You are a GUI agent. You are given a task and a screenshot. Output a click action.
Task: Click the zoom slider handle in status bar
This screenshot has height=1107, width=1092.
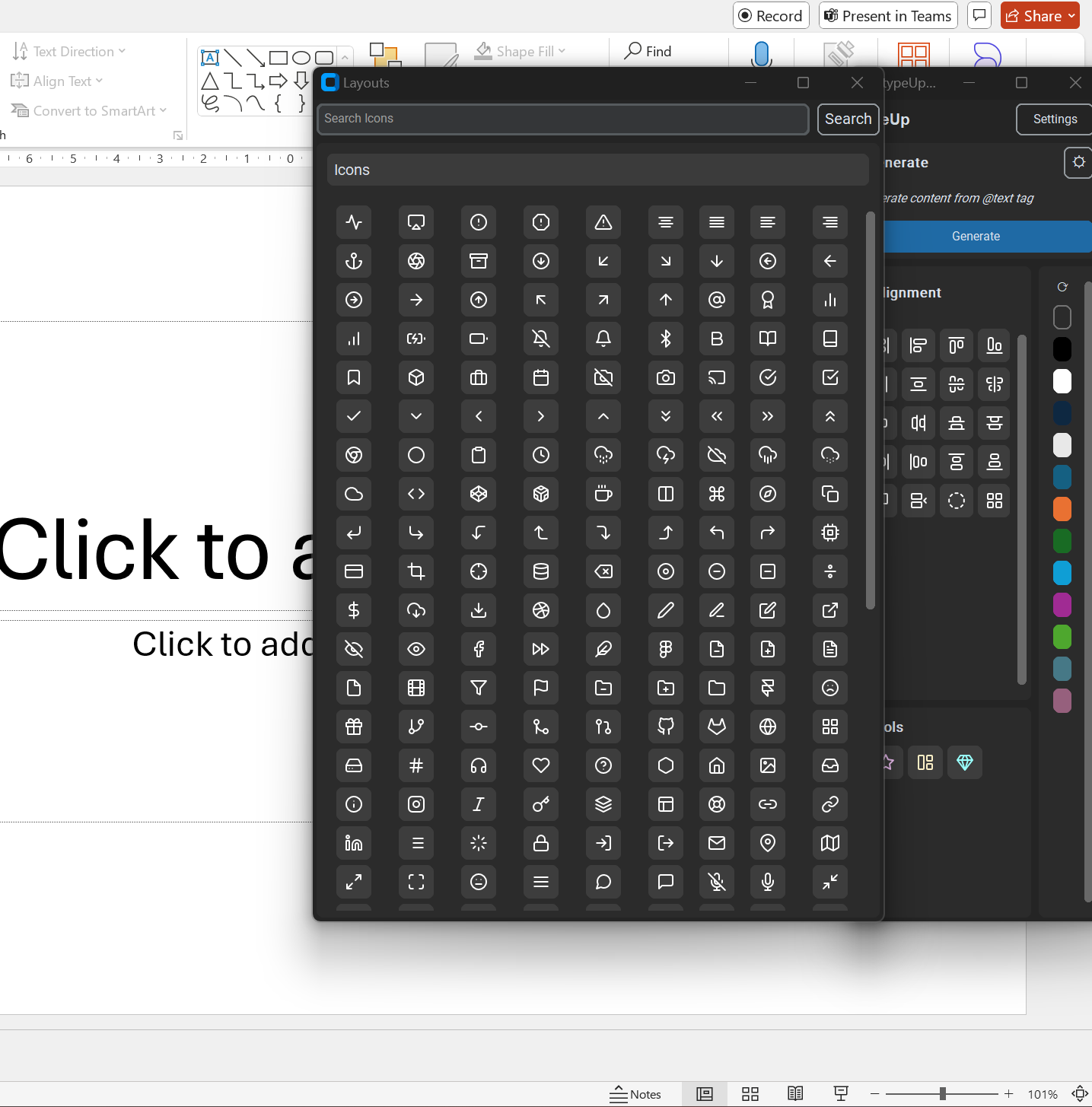tap(943, 1094)
